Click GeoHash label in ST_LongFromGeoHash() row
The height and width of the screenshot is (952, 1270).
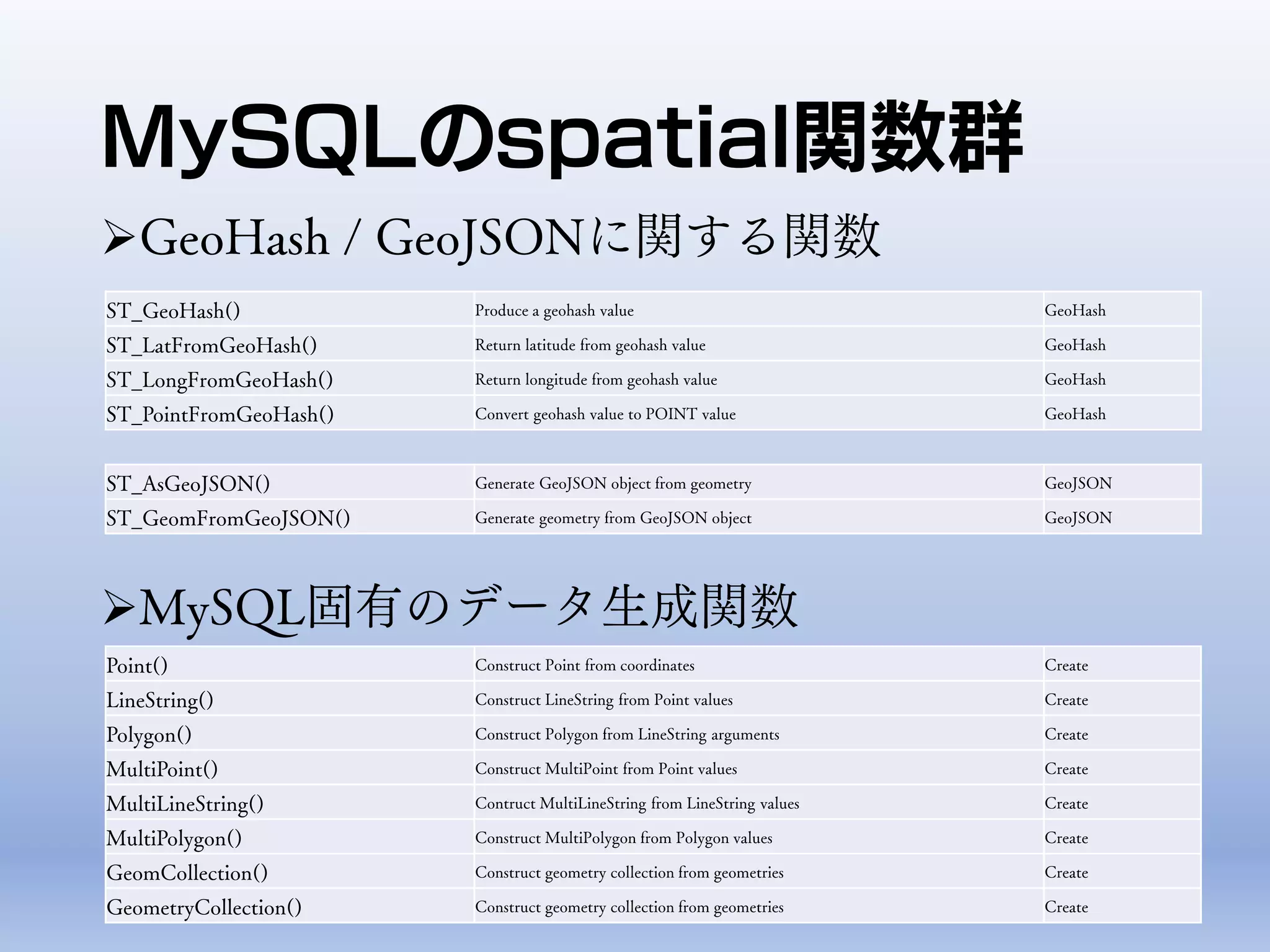1075,380
